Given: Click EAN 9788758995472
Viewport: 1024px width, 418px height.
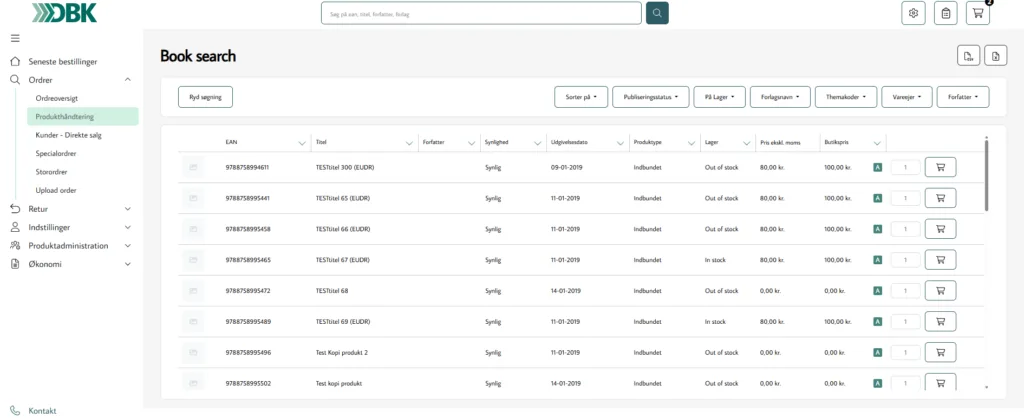Looking at the screenshot, I should coord(248,291).
